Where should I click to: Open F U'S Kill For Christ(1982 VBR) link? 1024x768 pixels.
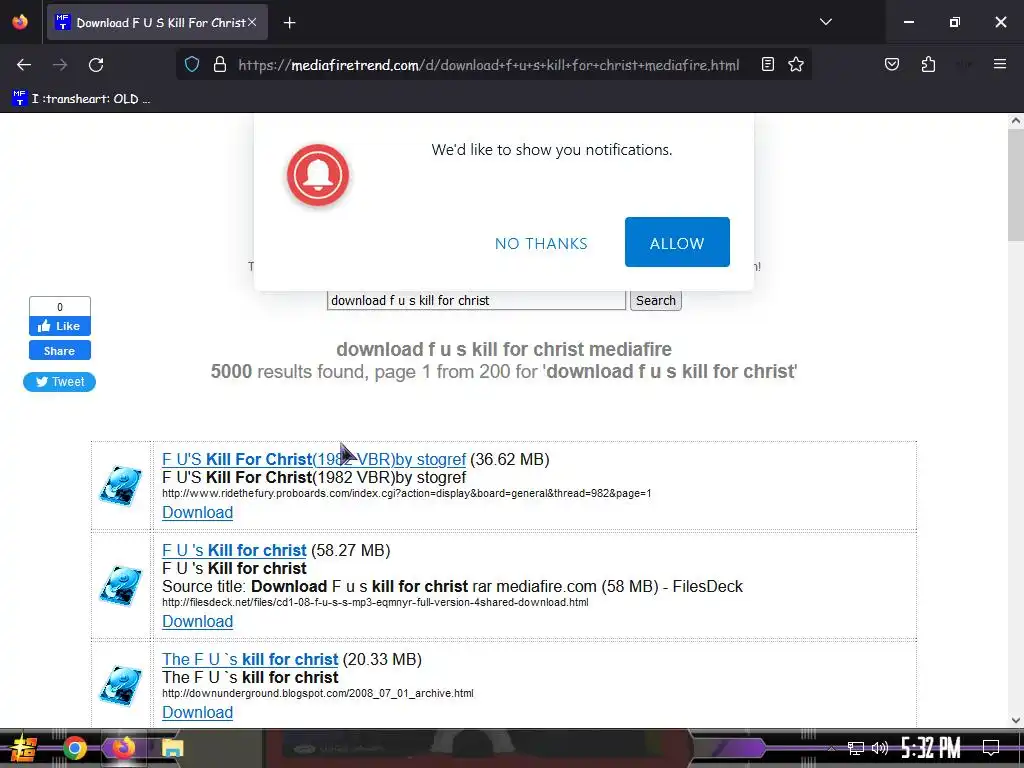(314, 460)
